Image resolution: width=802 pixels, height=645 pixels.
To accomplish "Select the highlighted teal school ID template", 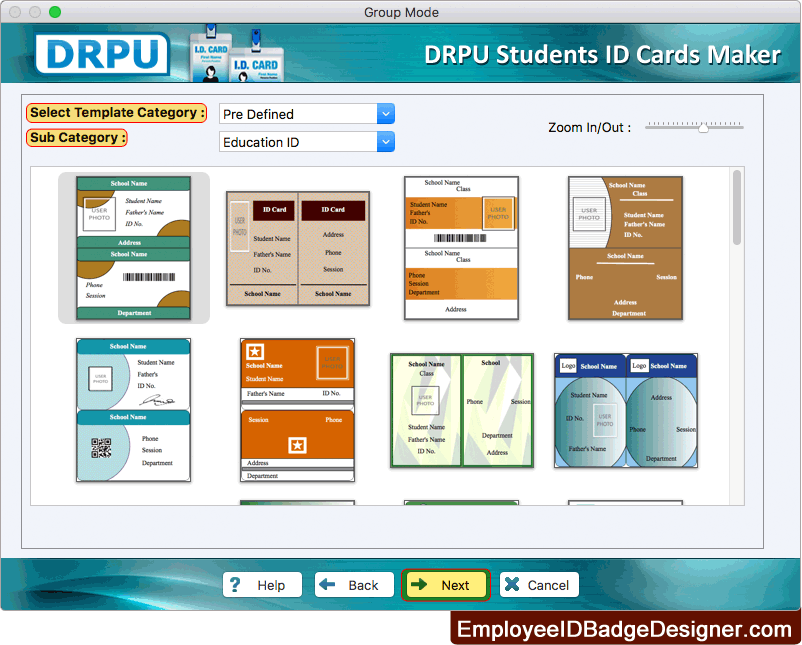I will coord(133,248).
